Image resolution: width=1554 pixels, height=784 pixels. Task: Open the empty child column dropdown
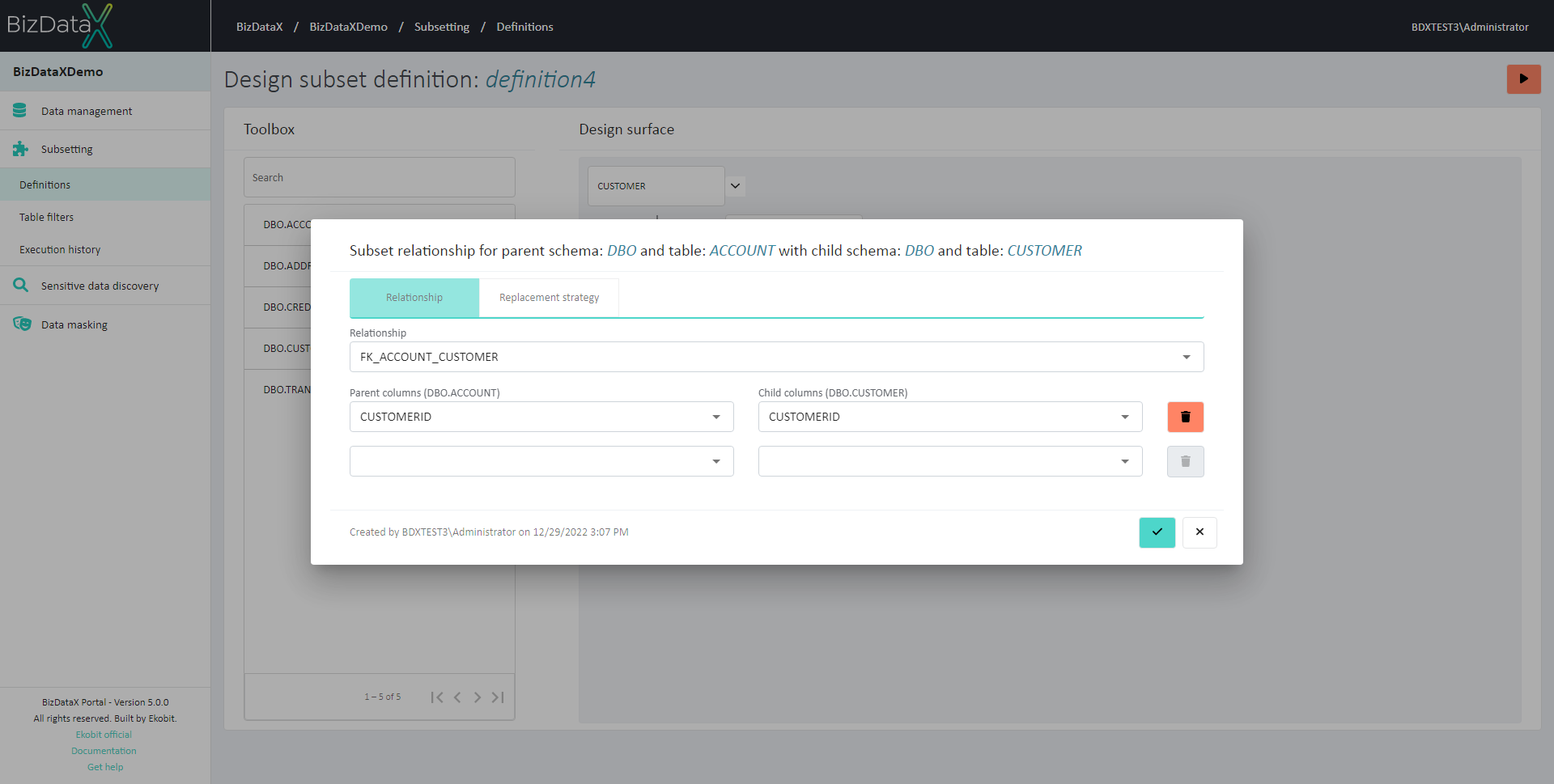(950, 461)
